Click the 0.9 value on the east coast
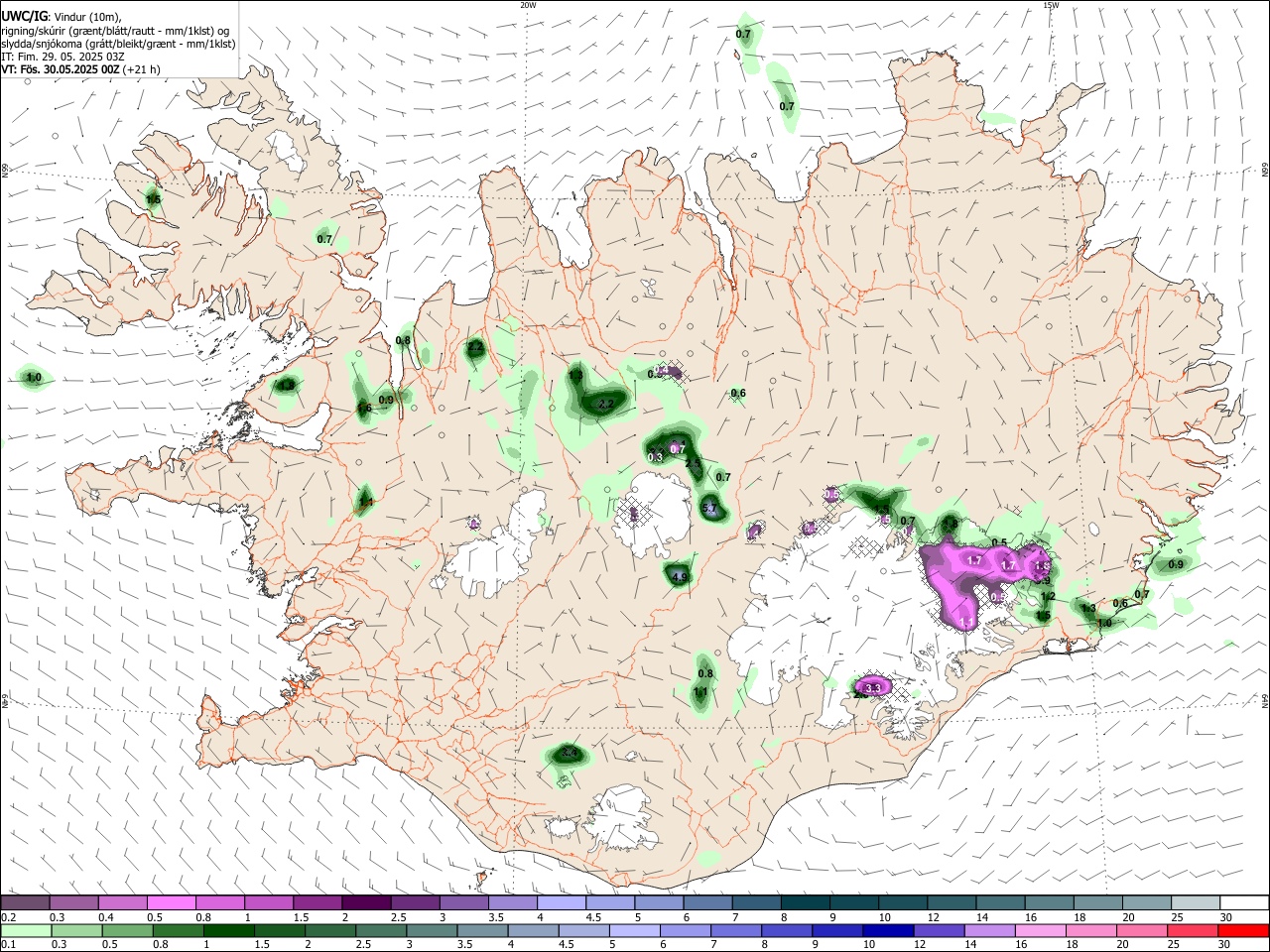 [1176, 564]
